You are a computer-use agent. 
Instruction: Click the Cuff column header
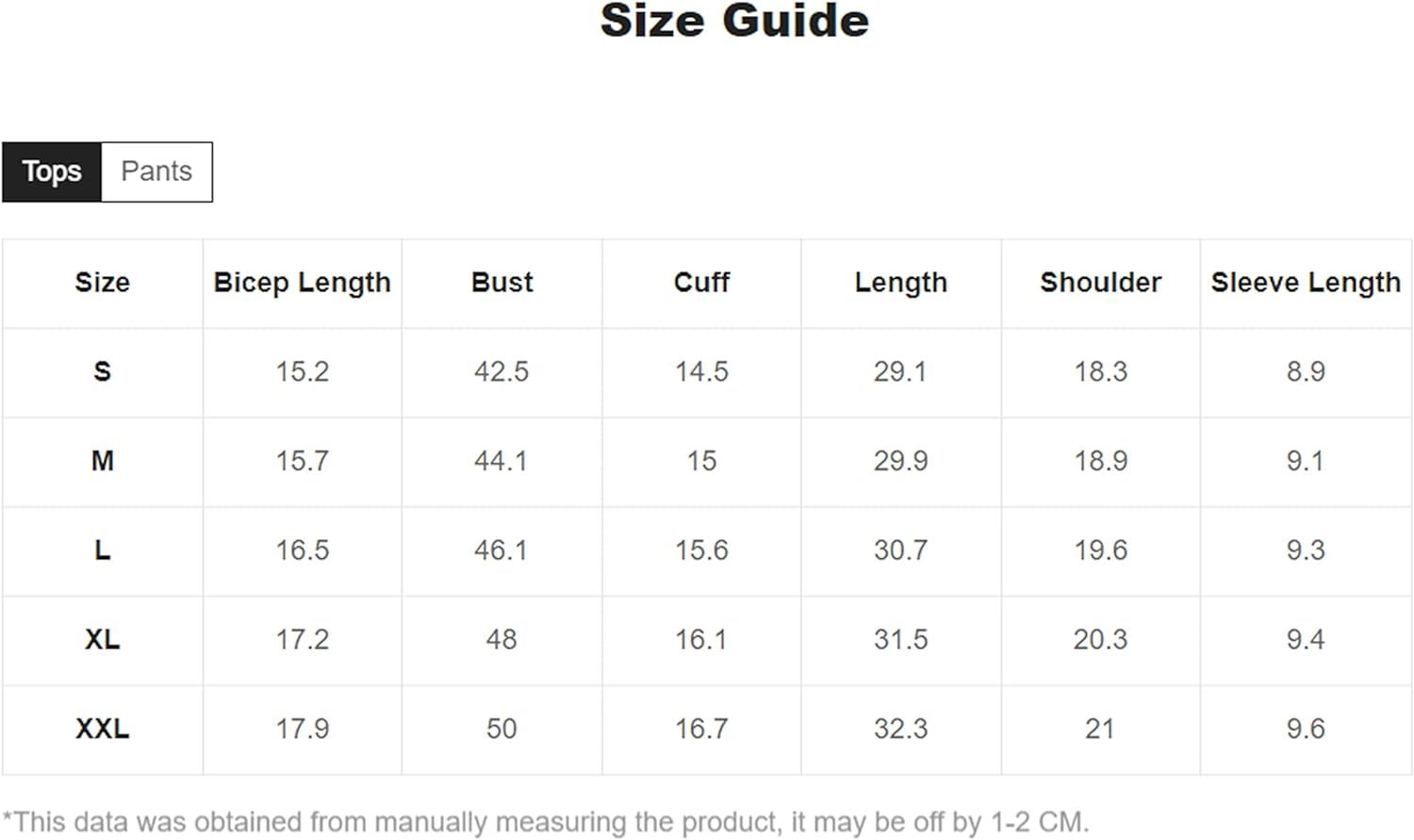[701, 282]
